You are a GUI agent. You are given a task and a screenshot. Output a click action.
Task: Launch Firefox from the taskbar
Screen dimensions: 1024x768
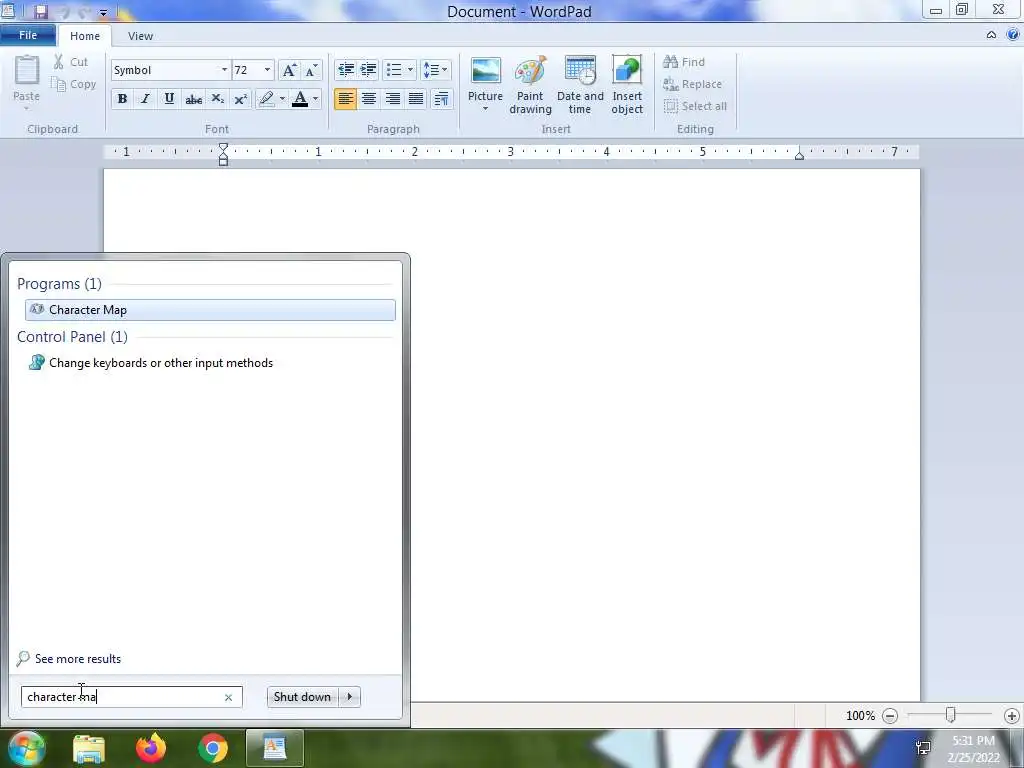(x=151, y=748)
